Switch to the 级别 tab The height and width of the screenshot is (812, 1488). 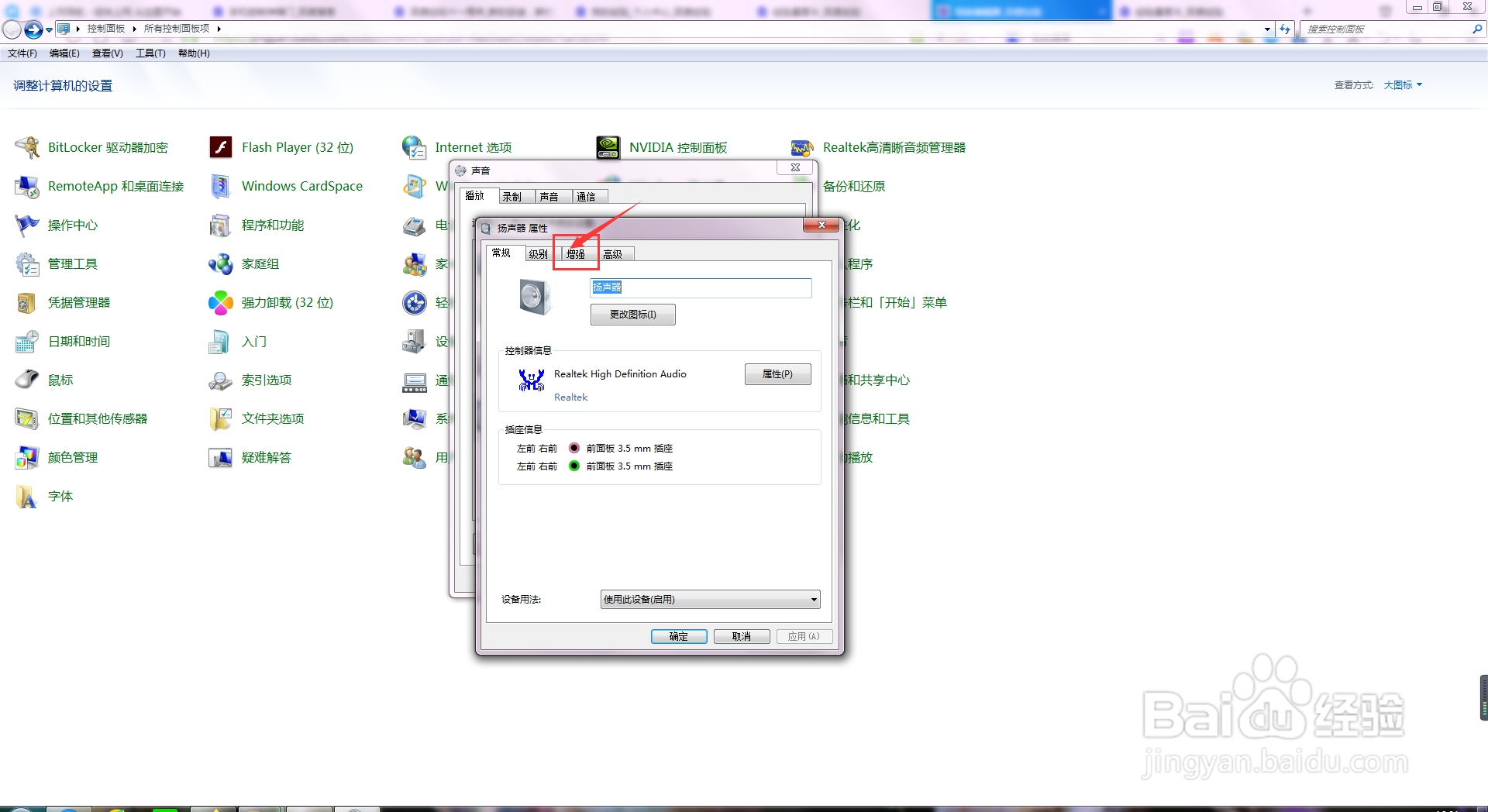tap(538, 254)
